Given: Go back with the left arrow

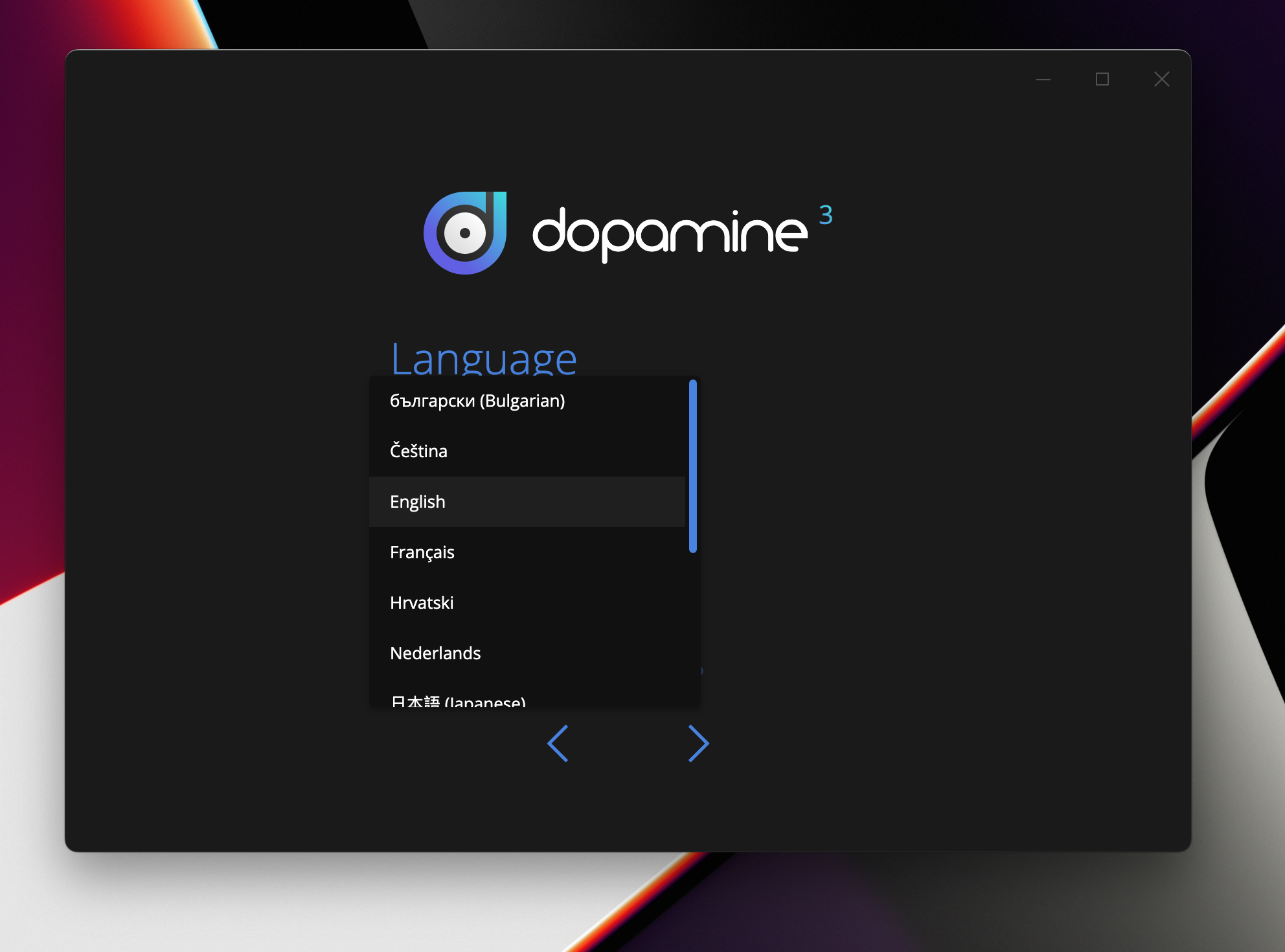Looking at the screenshot, I should [x=558, y=743].
